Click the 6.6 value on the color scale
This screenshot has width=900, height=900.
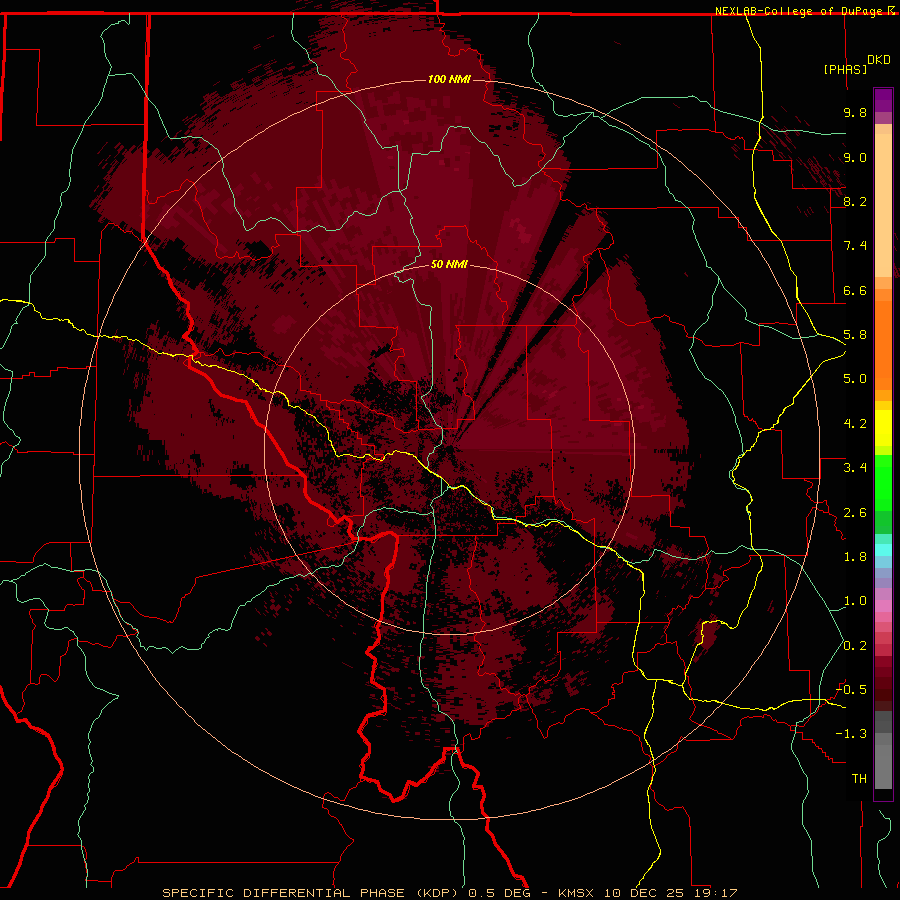point(855,290)
